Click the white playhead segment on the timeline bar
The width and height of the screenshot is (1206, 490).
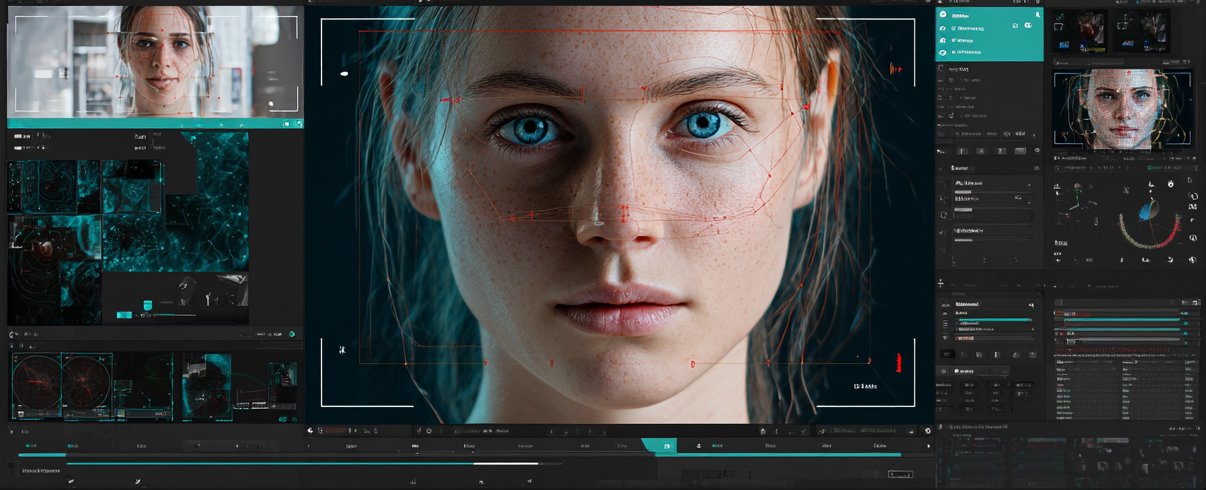[x=505, y=463]
